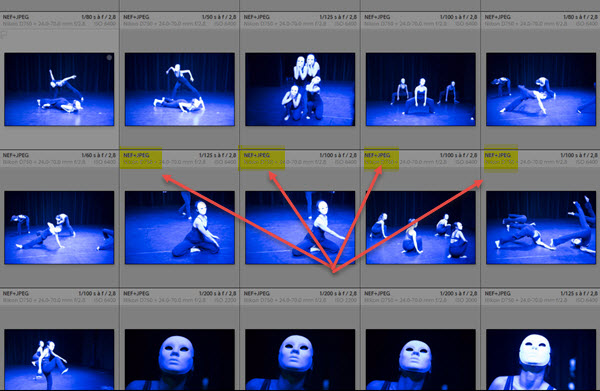Select the dancers with raised legs thumbnail
This screenshot has height=391, width=600.
(x=541, y=227)
